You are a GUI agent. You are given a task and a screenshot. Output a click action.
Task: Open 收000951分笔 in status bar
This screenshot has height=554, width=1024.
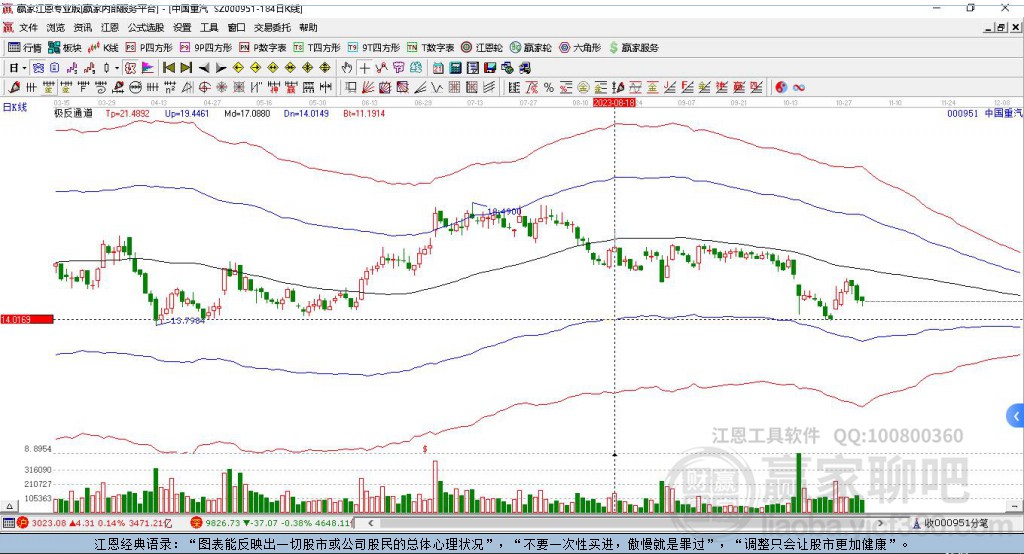click(950, 523)
